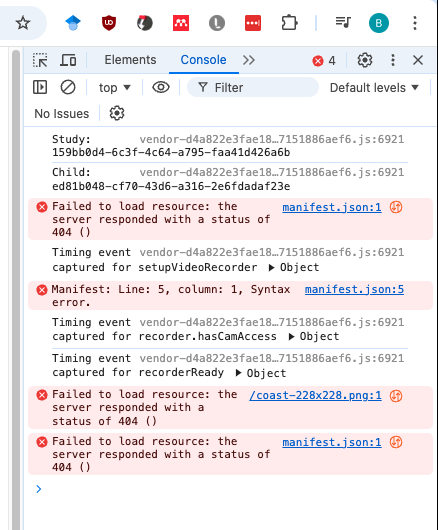
Task: Open the red Mendeley extension icon
Action: tap(181, 23)
